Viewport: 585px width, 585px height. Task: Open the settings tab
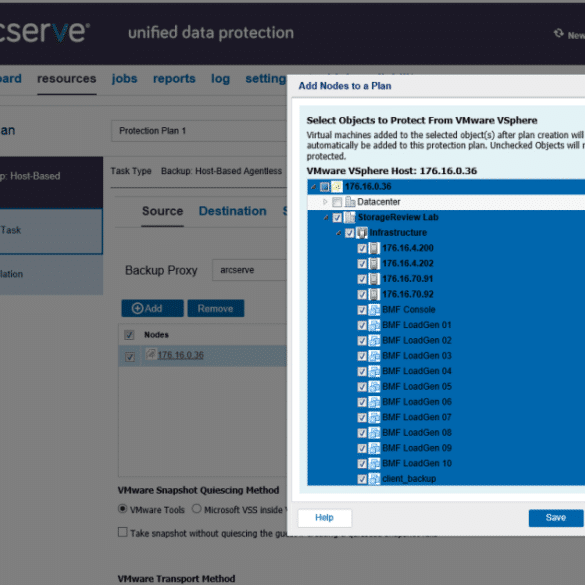point(266,79)
